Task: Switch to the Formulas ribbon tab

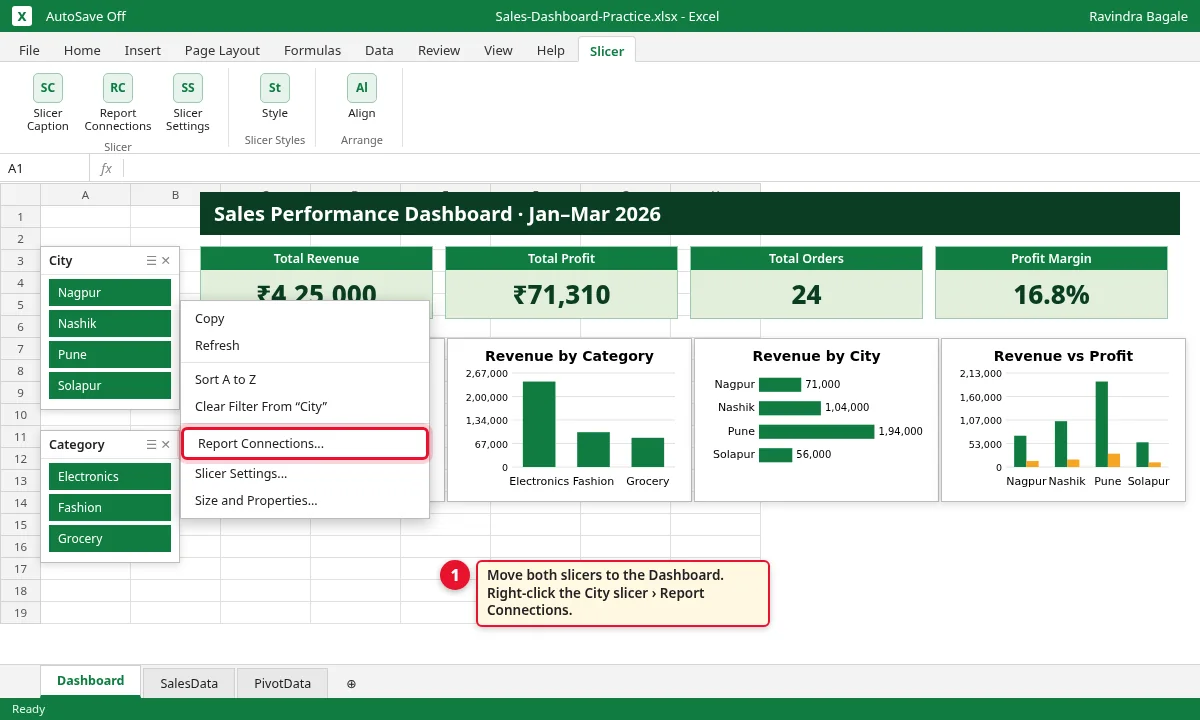Action: 312,50
